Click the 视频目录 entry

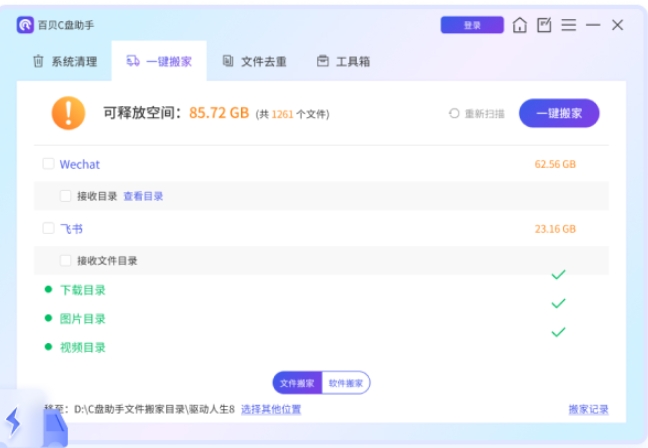(x=83, y=347)
